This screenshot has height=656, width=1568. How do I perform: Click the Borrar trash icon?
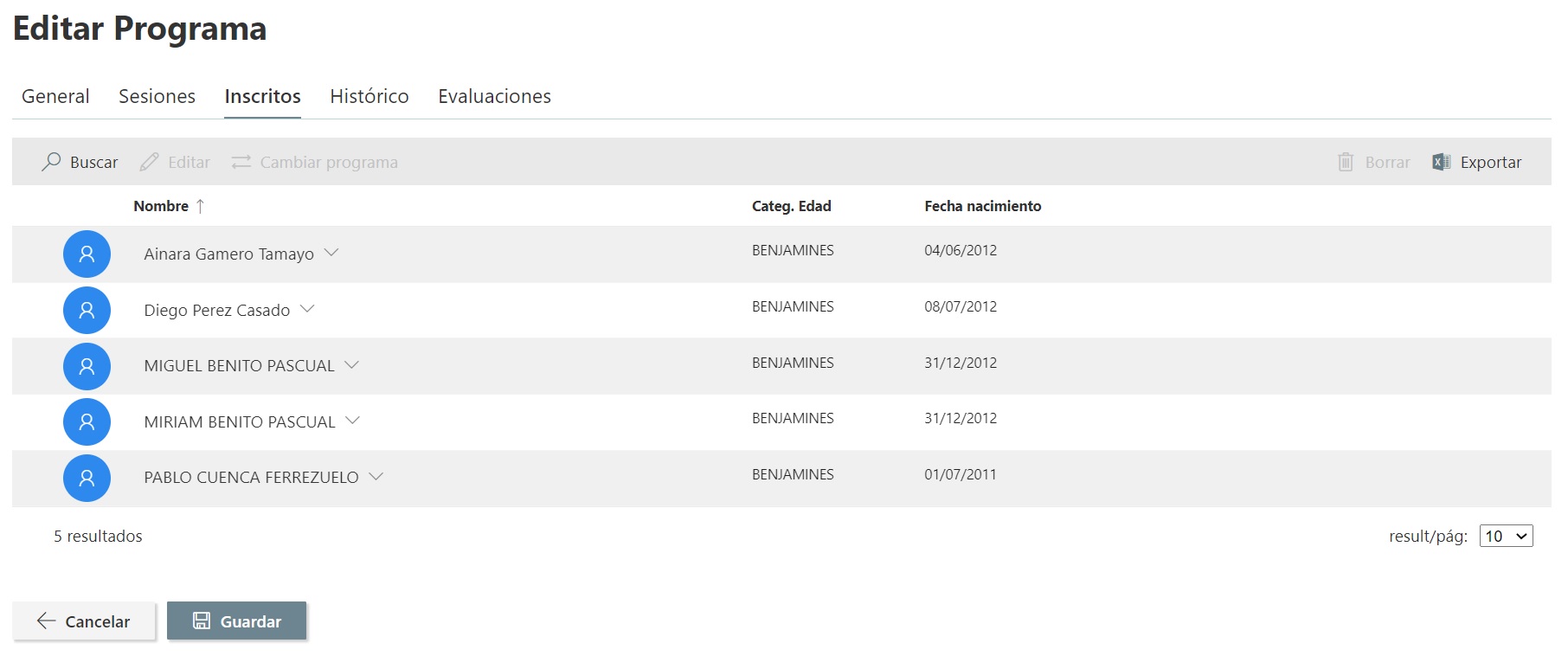(x=1346, y=162)
